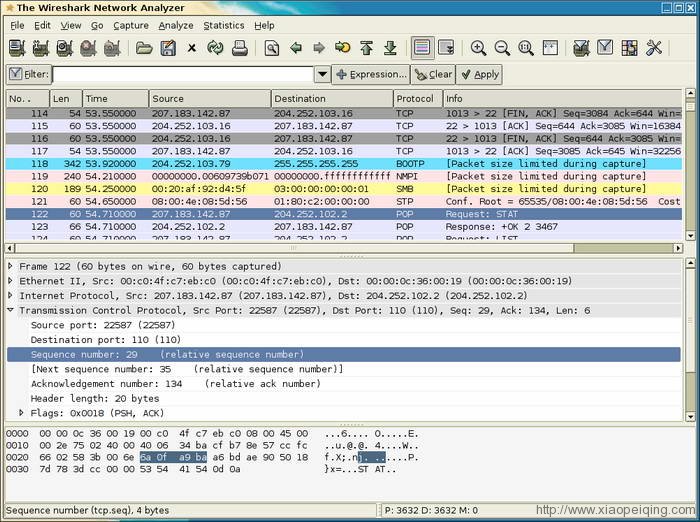This screenshot has height=522, width=700.
Task: Collapse Transmission Control Protocol node
Action: click(x=10, y=310)
